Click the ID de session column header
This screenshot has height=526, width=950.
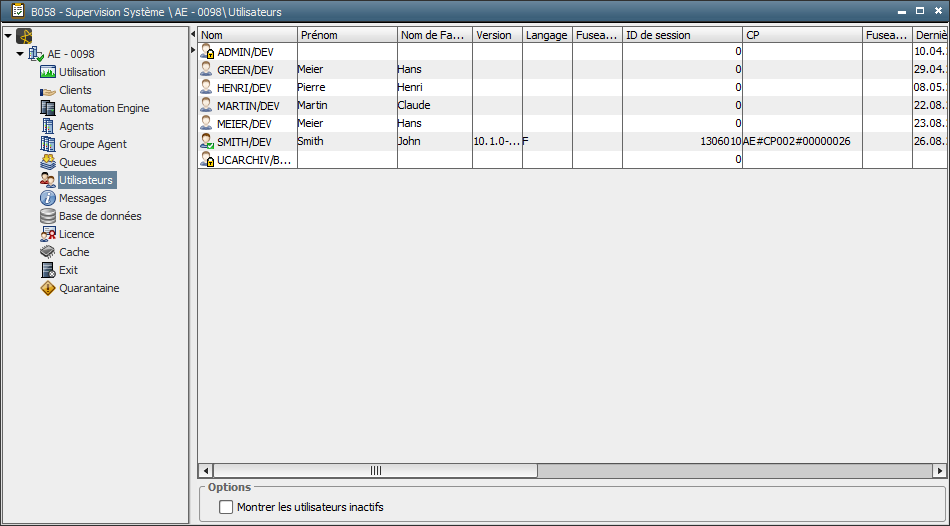(x=681, y=35)
